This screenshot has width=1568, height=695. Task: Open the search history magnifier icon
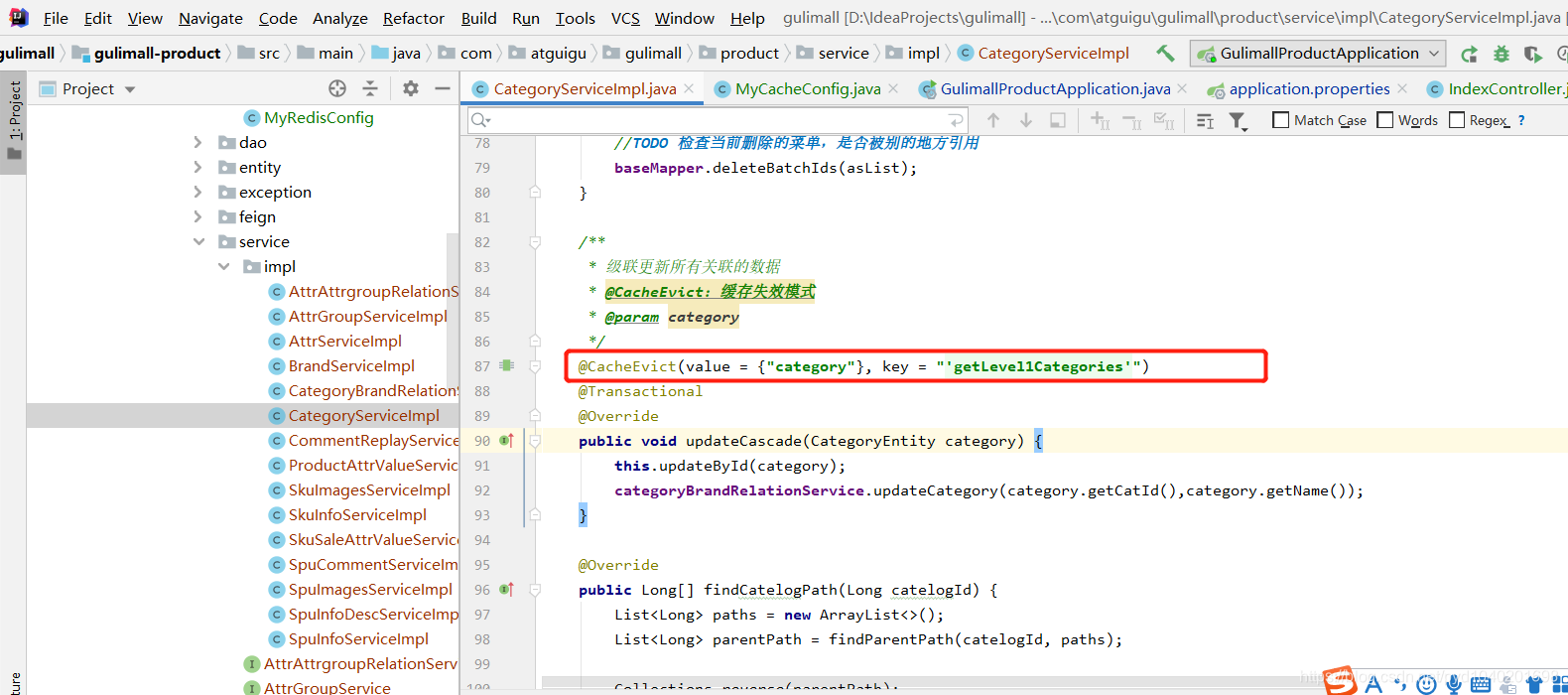481,120
